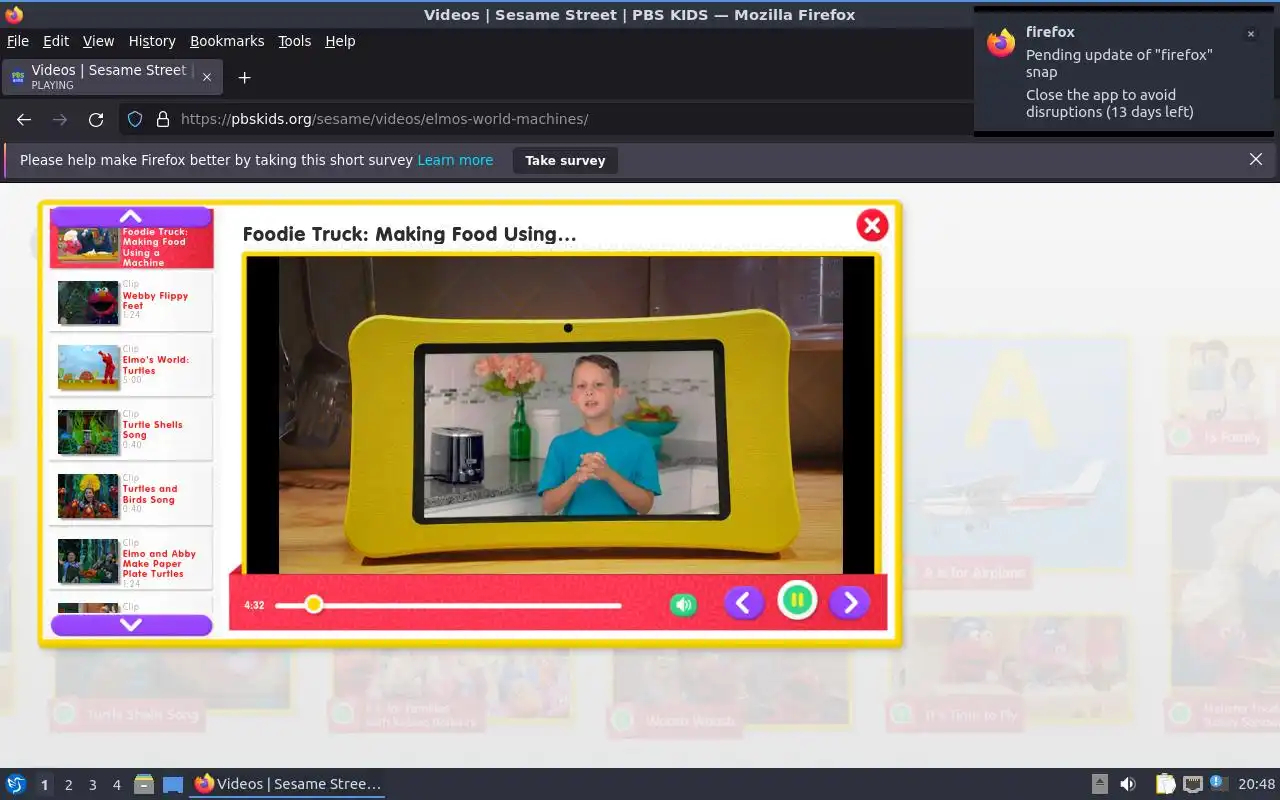
Task: Open the Tools menu
Action: click(x=295, y=41)
